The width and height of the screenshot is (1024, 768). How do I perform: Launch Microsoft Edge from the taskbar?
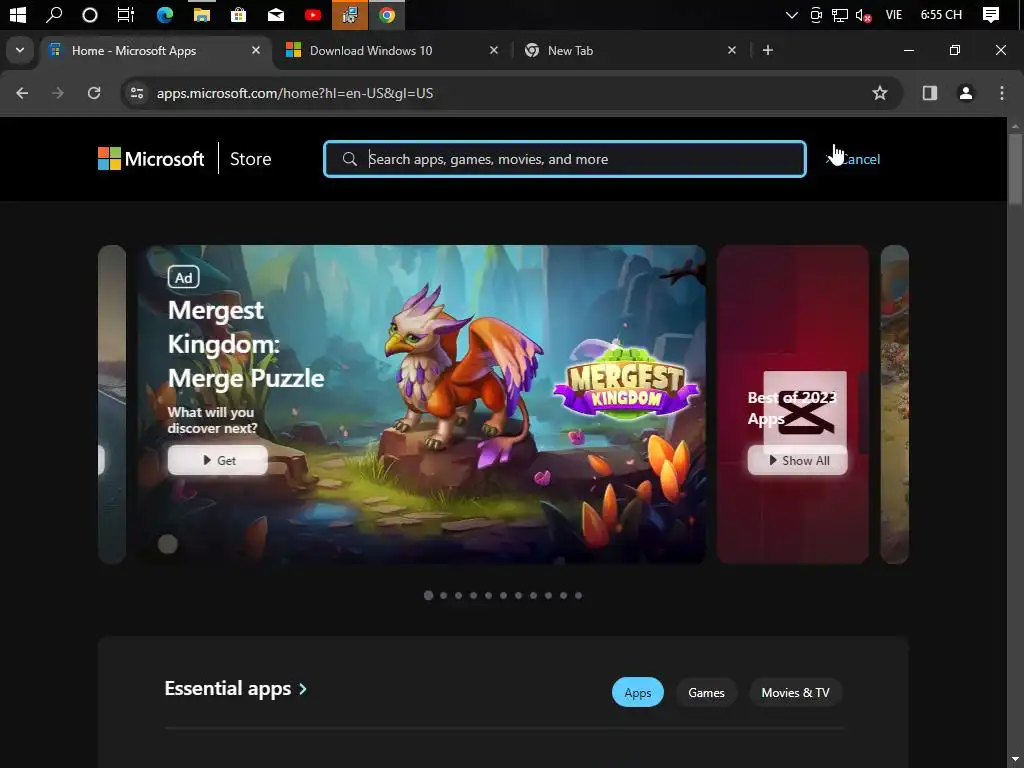pos(165,14)
